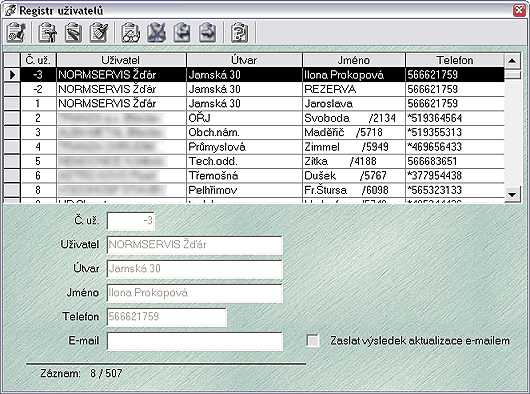Click the phone cell *469656433

click(x=455, y=147)
